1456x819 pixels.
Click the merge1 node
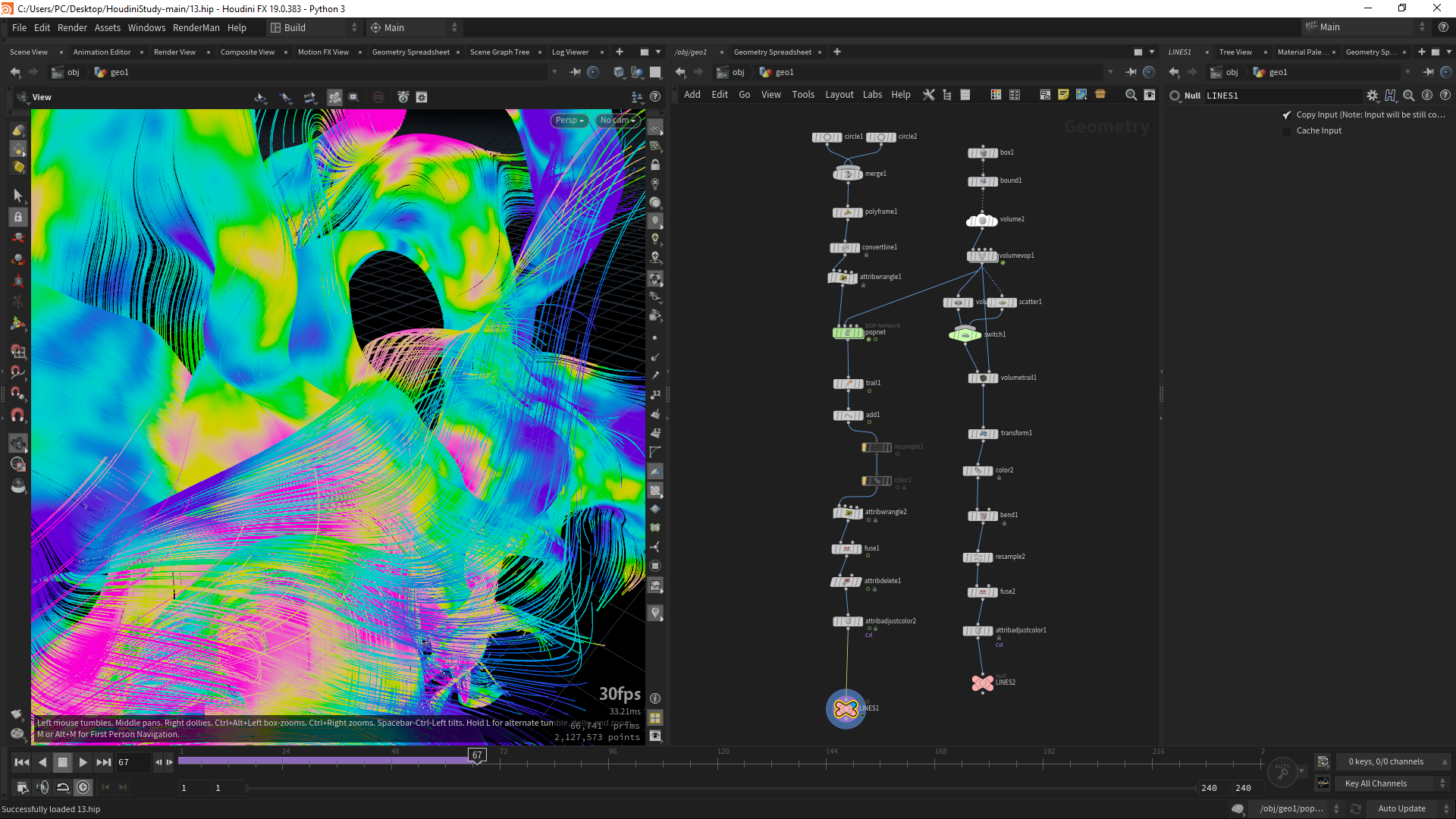coord(848,174)
